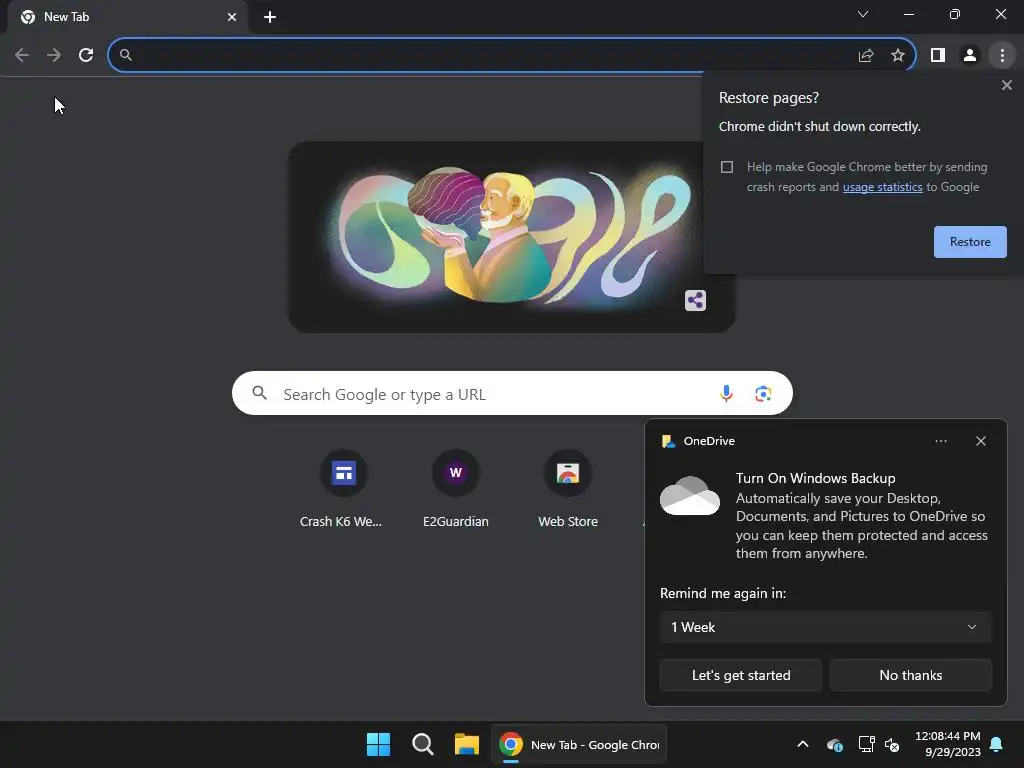Click the Google Doodle image
The height and width of the screenshot is (768, 1024).
pyautogui.click(x=512, y=237)
